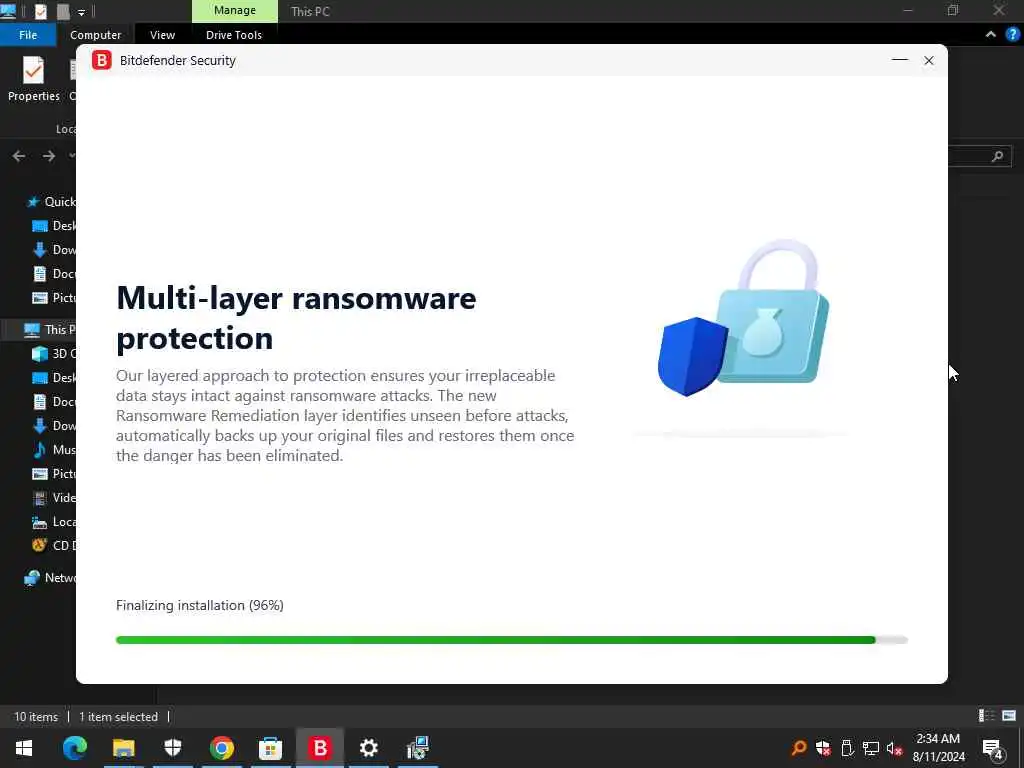Viewport: 1024px width, 768px height.
Task: Click the '10 items' status bar text
Action: click(x=36, y=716)
